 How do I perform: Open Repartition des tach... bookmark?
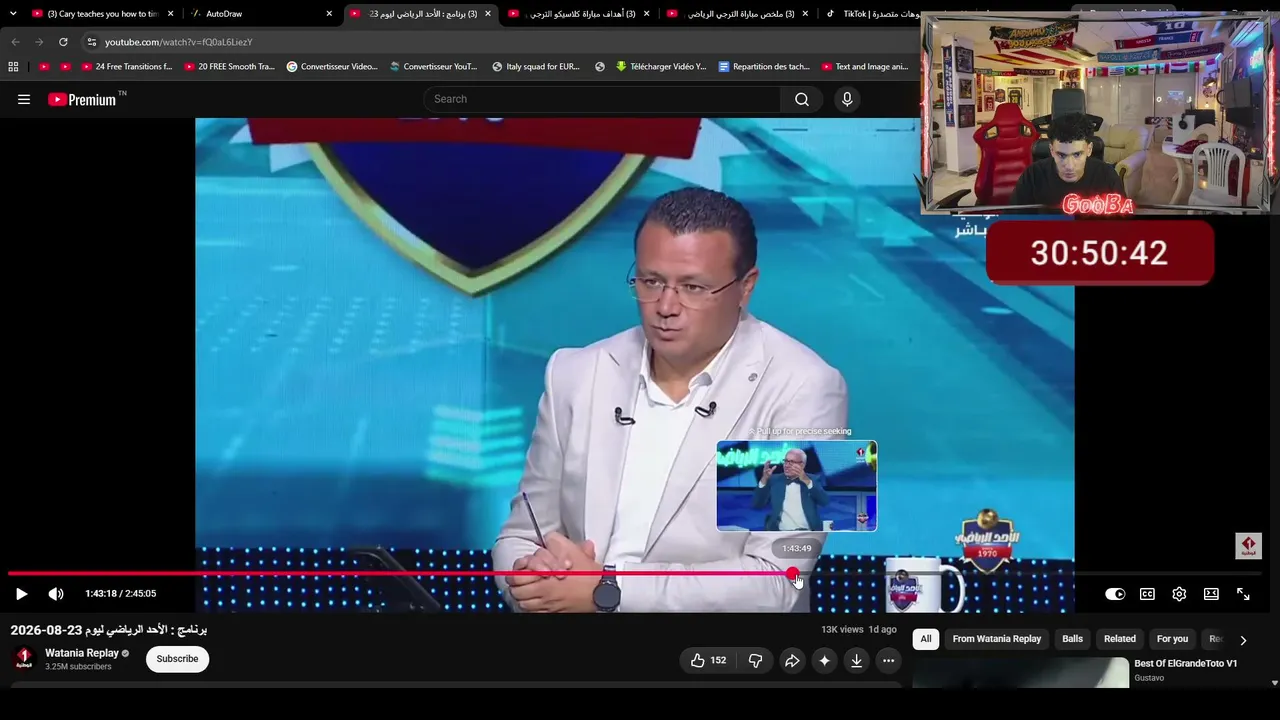tap(764, 67)
